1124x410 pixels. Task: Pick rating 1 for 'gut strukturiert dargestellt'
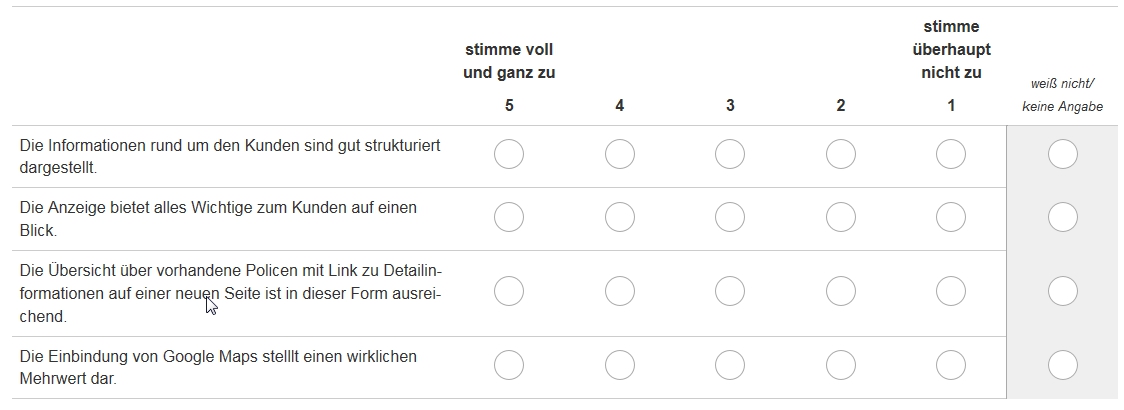point(951,155)
